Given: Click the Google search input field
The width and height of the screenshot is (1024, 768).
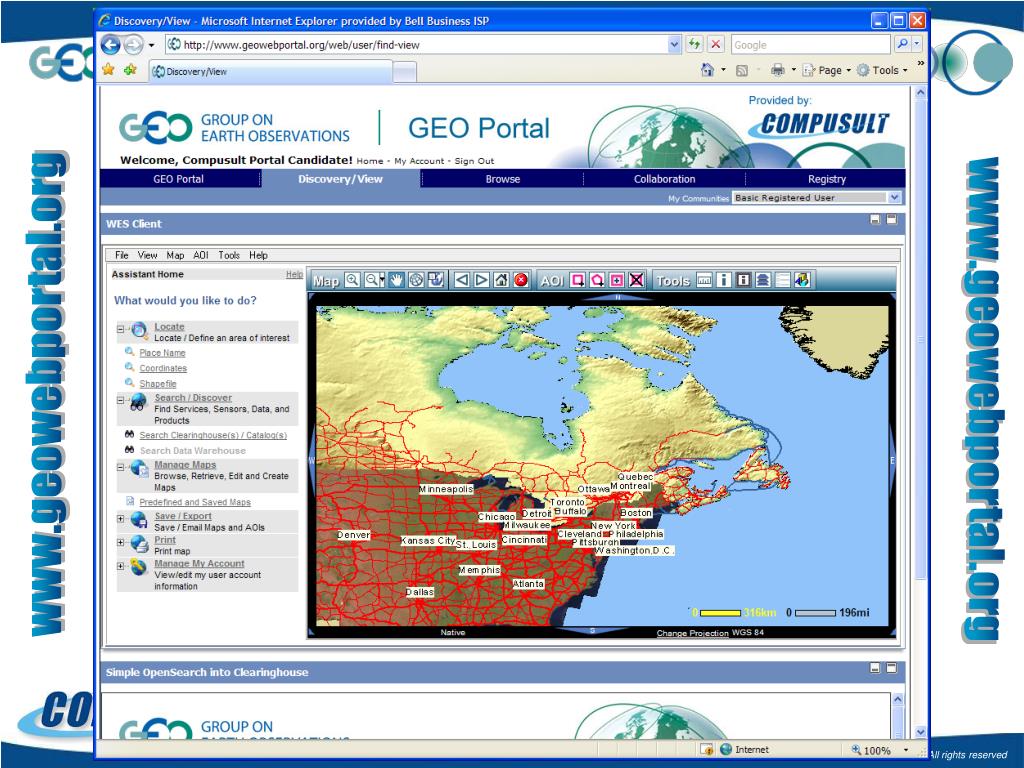Looking at the screenshot, I should (811, 44).
